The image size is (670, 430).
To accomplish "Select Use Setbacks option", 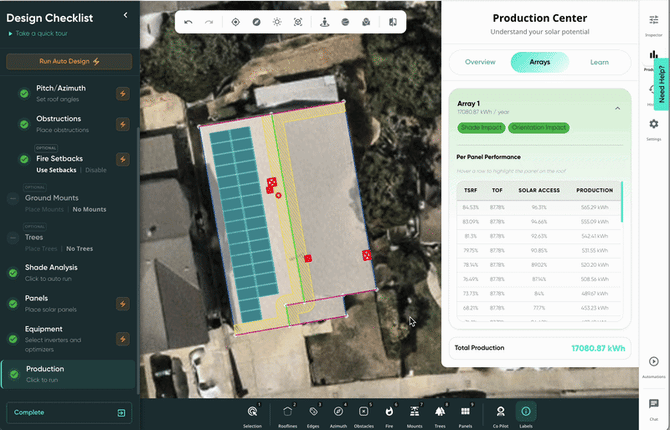I will click(x=56, y=170).
